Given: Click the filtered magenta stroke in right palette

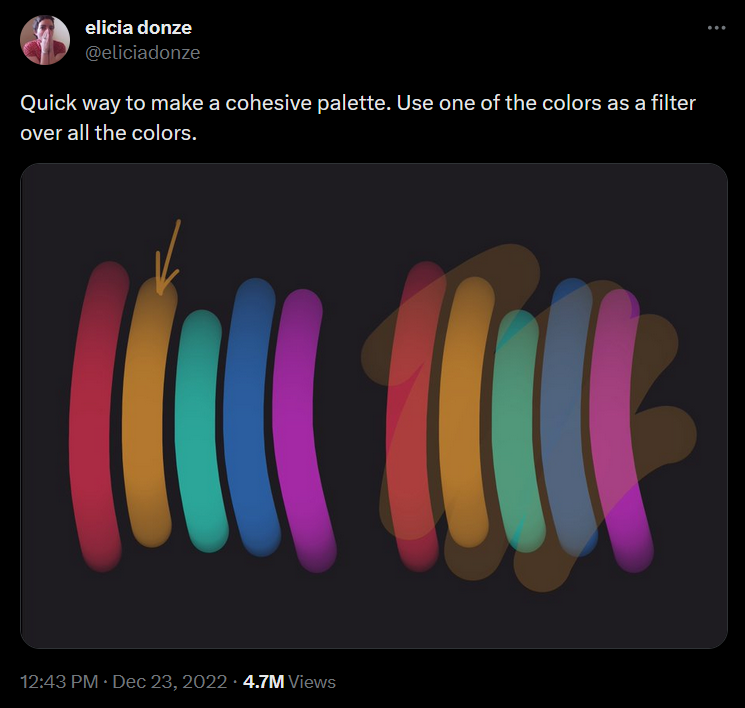Looking at the screenshot, I should click(621, 430).
